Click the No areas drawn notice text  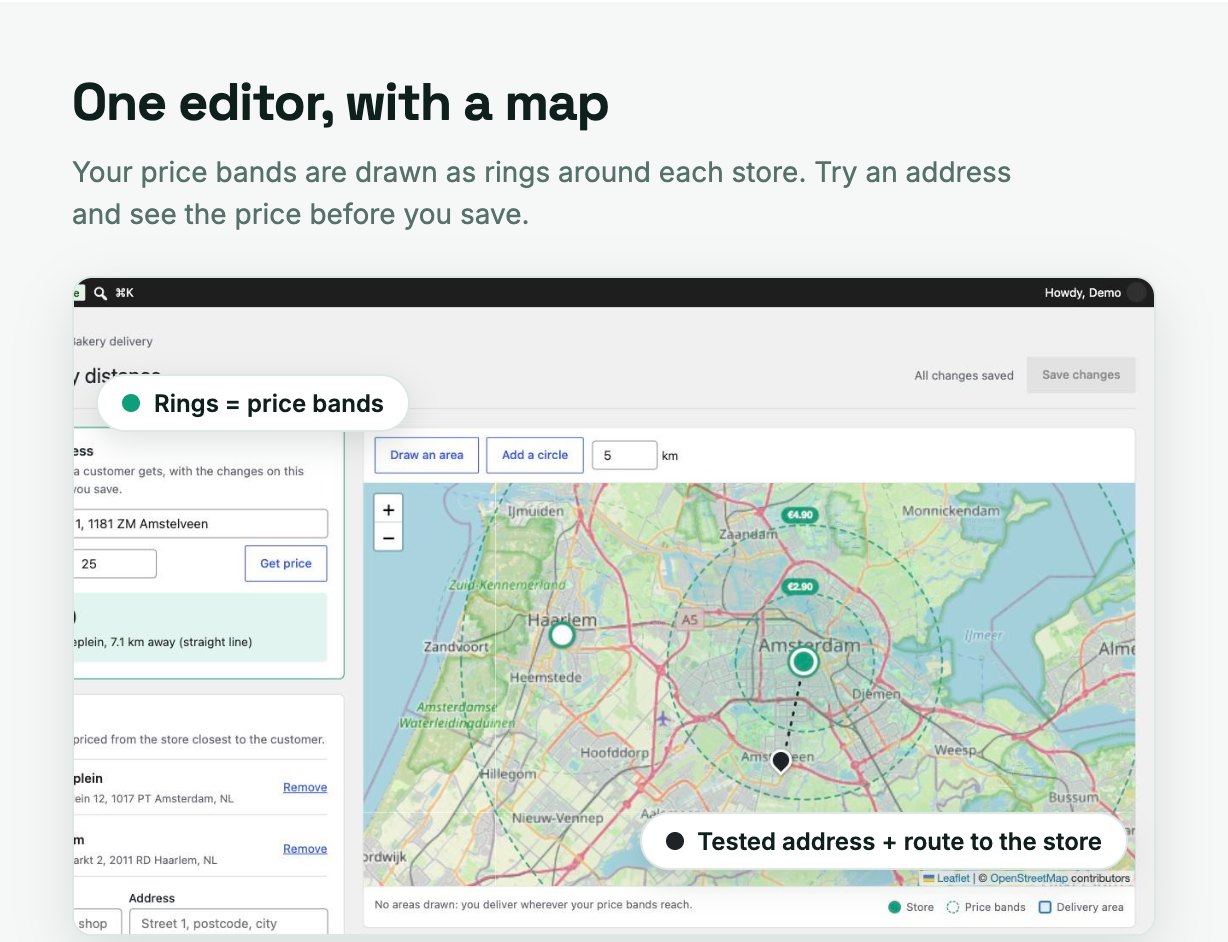pos(533,904)
